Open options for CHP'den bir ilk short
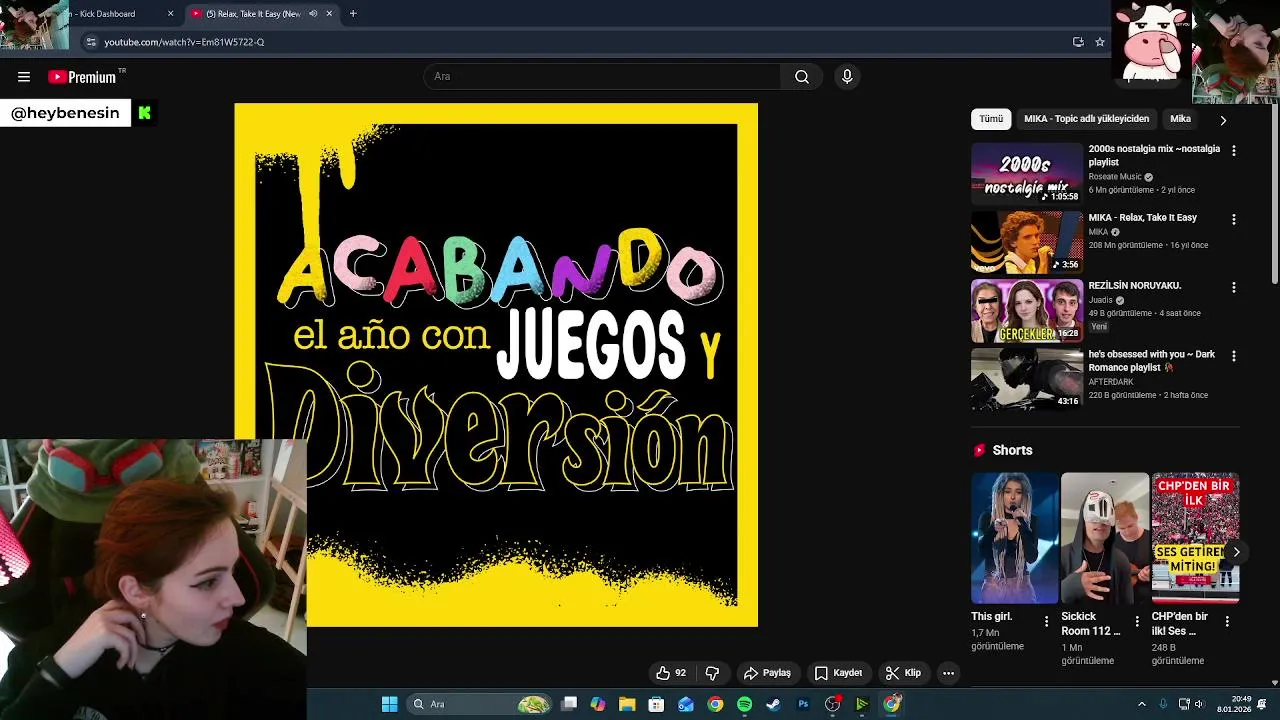This screenshot has width=1280, height=720. tap(1227, 621)
